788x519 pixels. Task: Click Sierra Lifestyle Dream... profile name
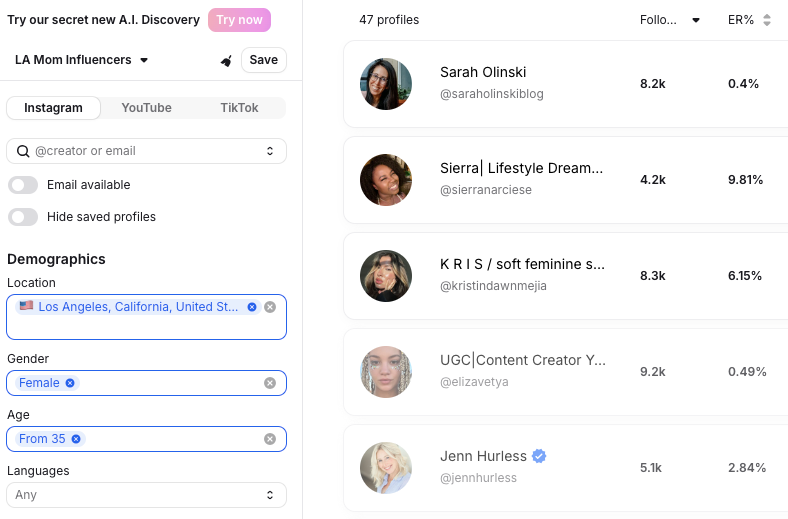click(x=521, y=168)
